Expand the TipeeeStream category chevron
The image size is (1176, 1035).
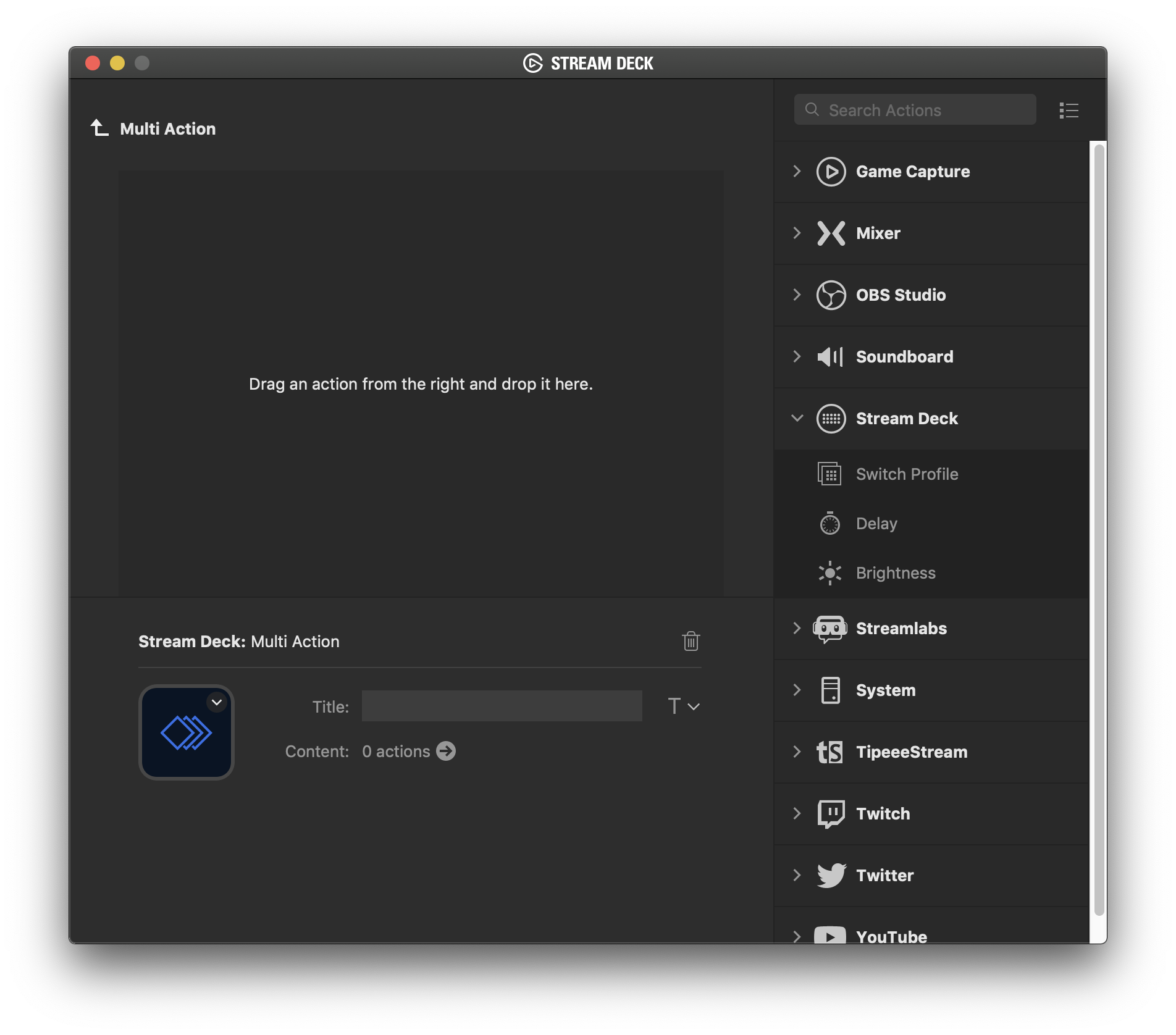coord(797,752)
